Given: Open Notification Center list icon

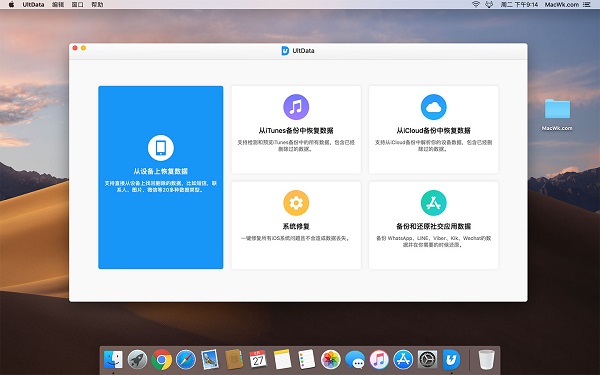Looking at the screenshot, I should (586, 5).
